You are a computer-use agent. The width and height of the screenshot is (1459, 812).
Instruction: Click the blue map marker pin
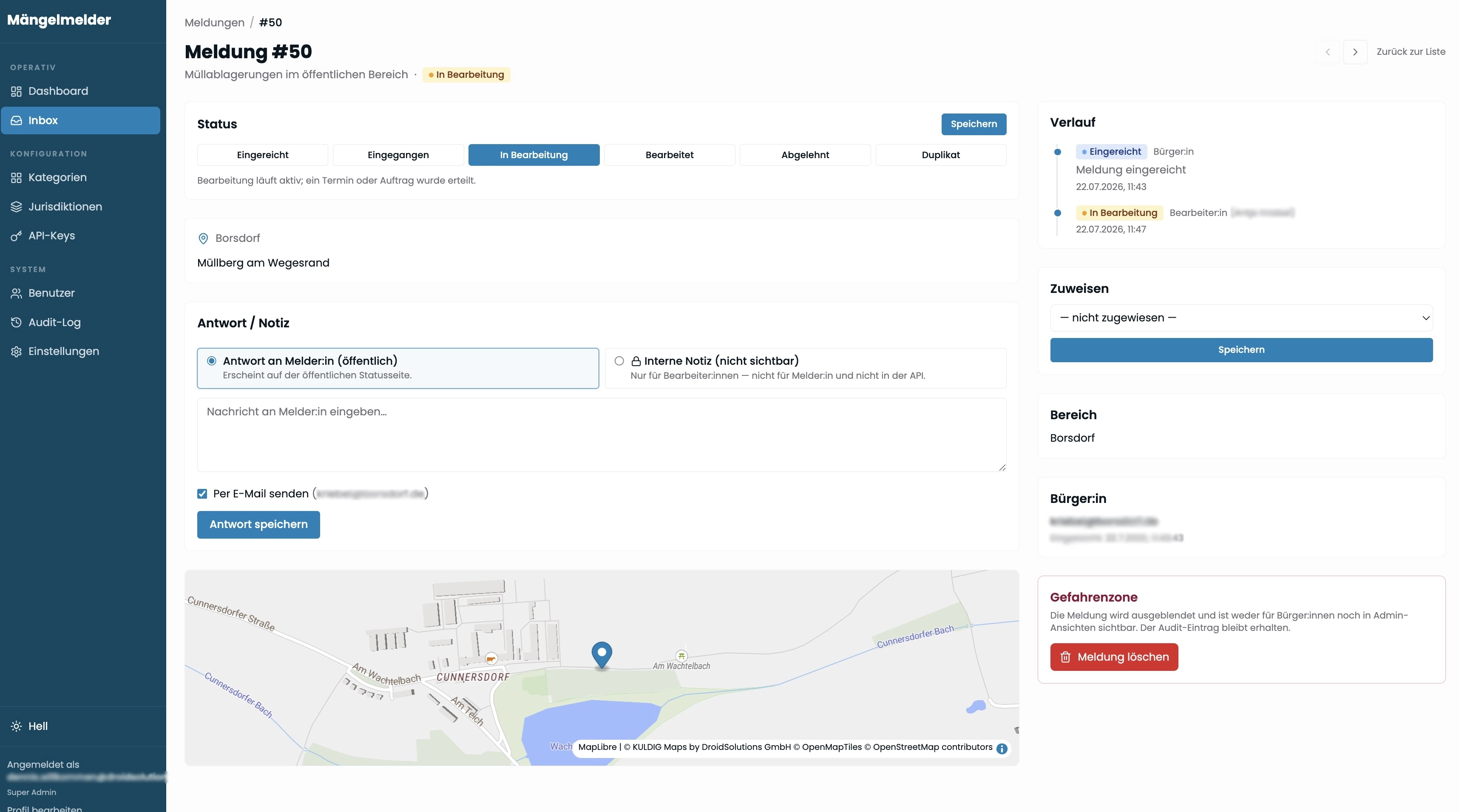click(x=602, y=655)
